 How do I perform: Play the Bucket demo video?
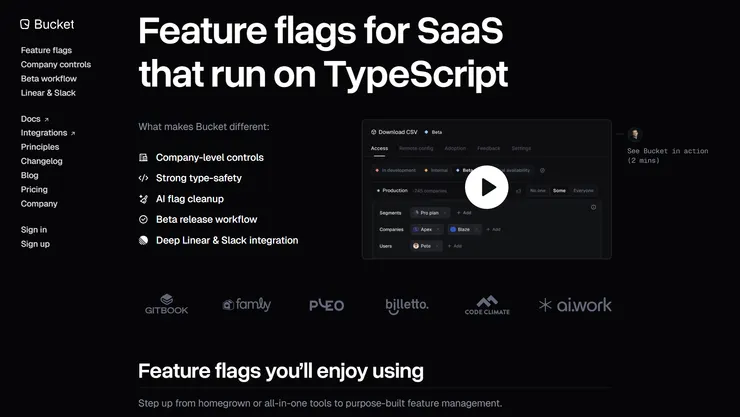pyautogui.click(x=487, y=187)
